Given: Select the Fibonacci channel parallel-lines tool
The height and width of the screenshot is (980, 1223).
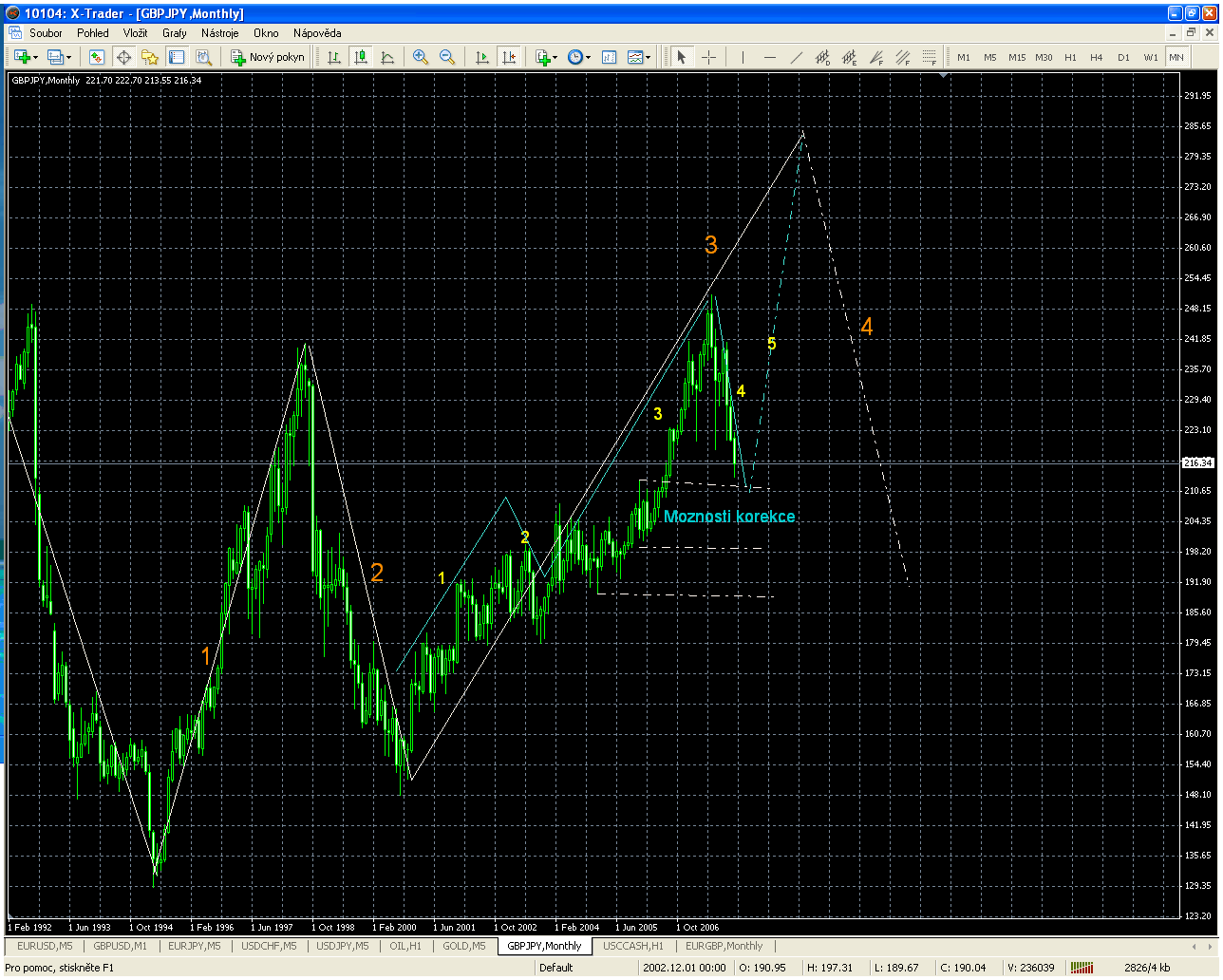Looking at the screenshot, I should [x=902, y=57].
